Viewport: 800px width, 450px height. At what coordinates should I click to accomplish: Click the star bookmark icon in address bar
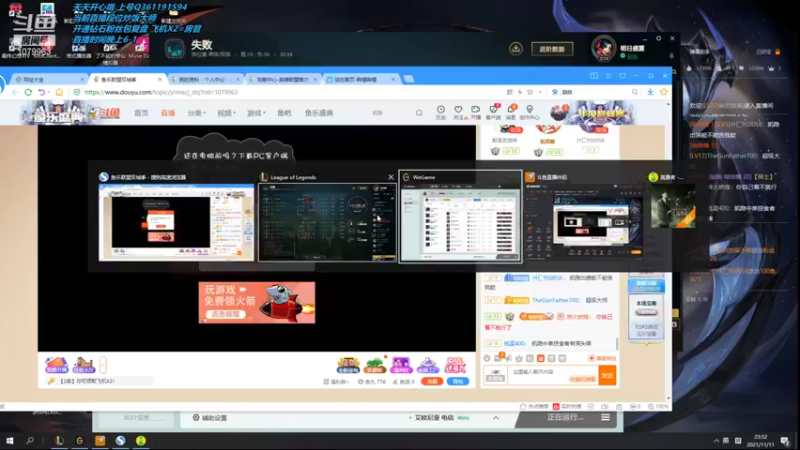point(530,92)
